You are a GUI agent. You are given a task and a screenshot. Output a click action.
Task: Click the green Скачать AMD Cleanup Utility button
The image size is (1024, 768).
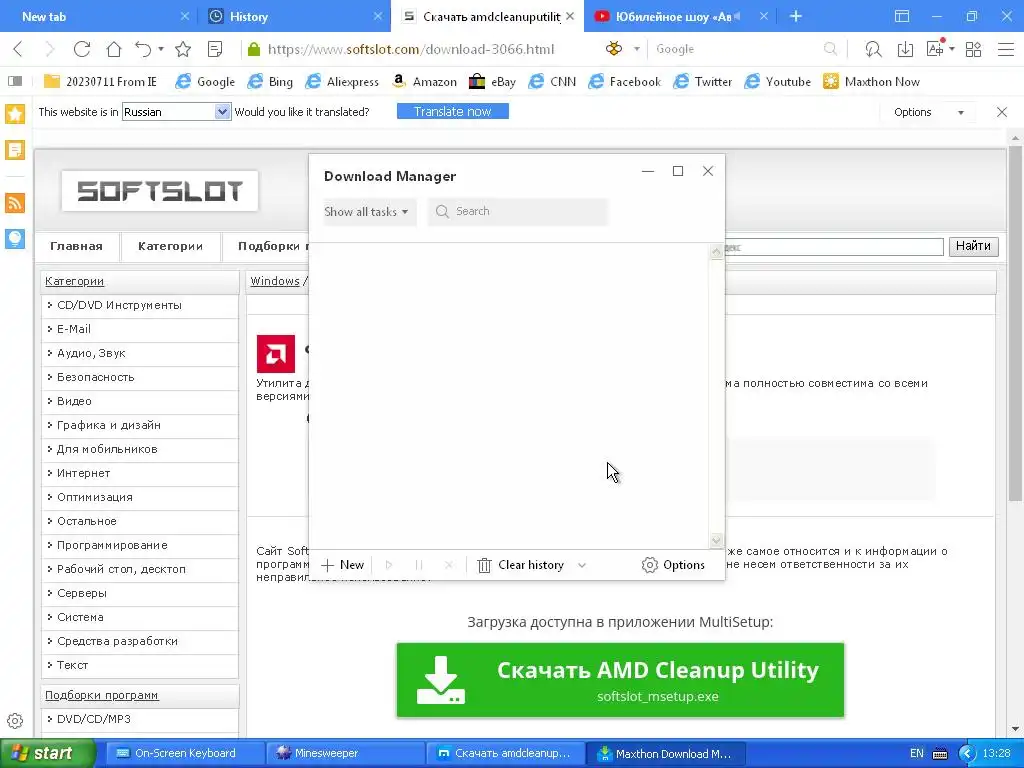click(x=620, y=680)
